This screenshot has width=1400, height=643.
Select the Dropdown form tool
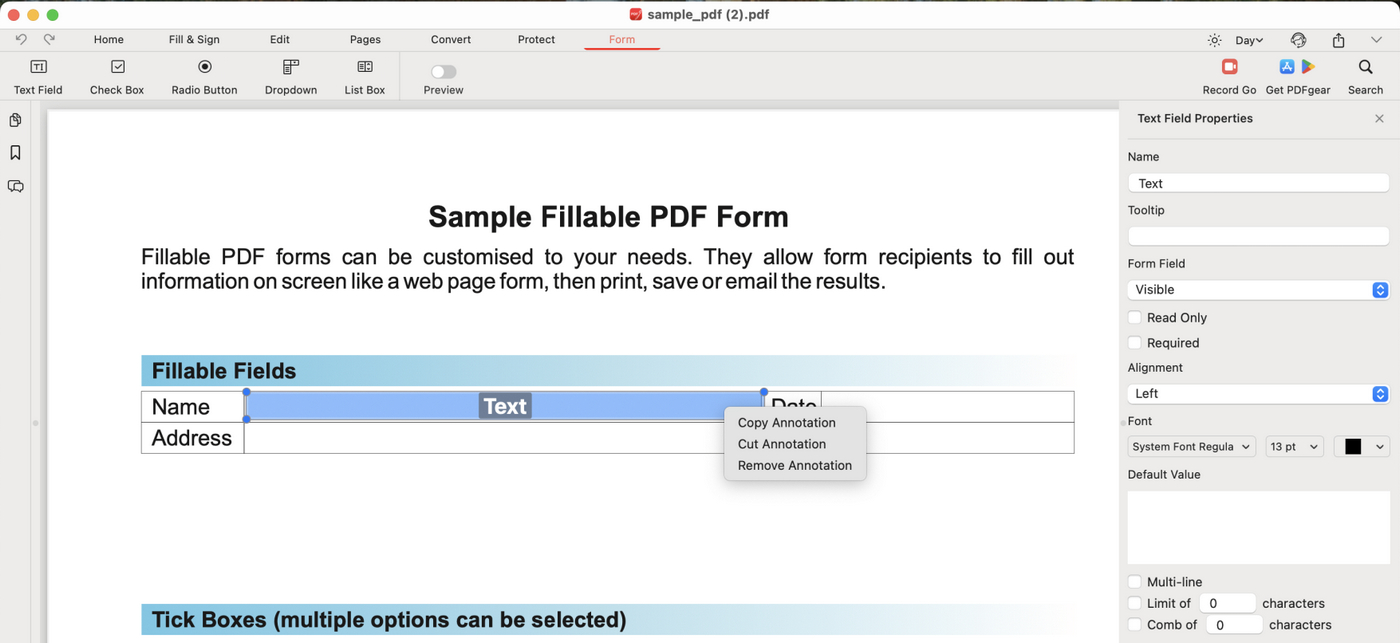click(290, 75)
